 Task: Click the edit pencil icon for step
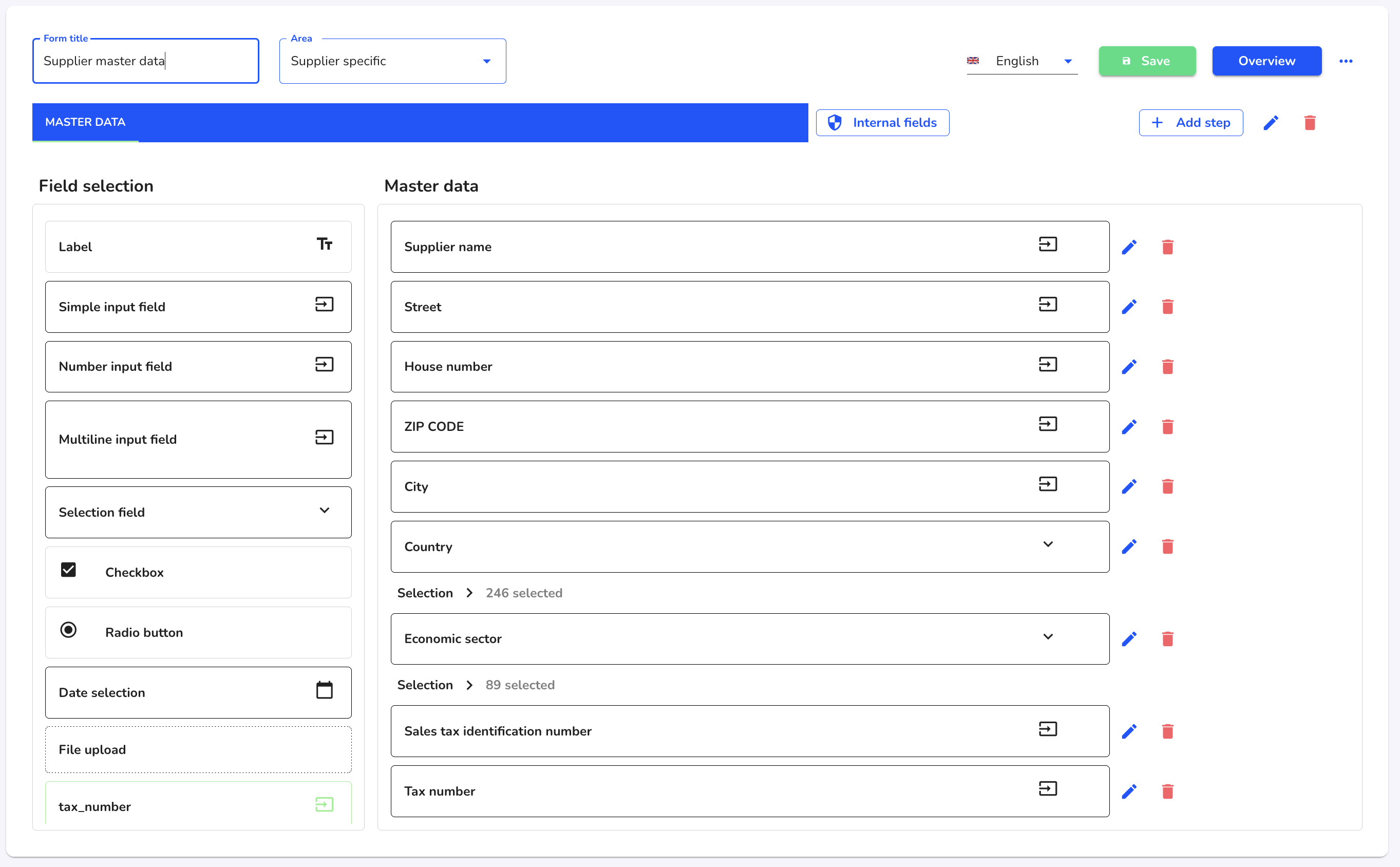1270,123
